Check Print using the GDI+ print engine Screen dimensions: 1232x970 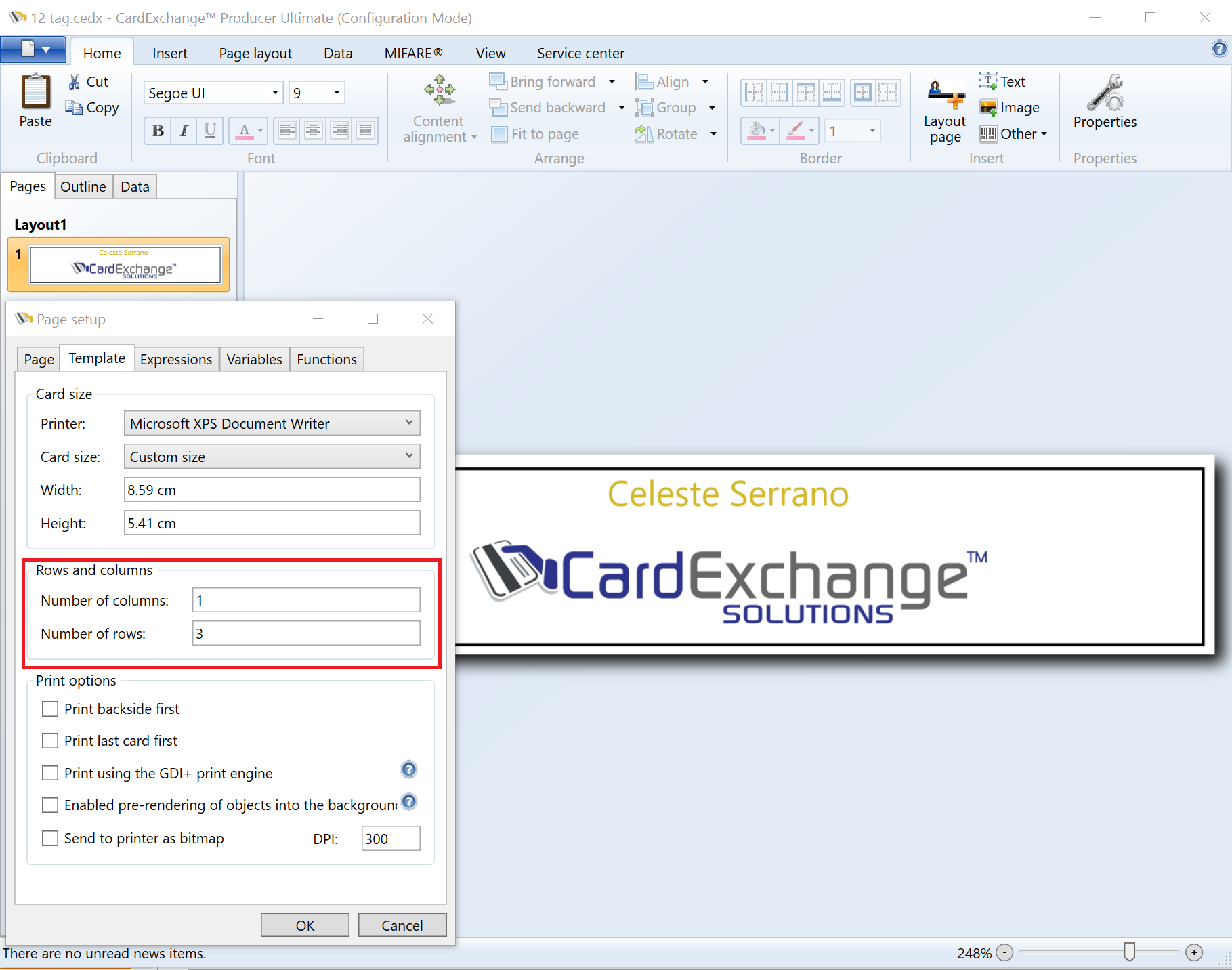click(50, 773)
